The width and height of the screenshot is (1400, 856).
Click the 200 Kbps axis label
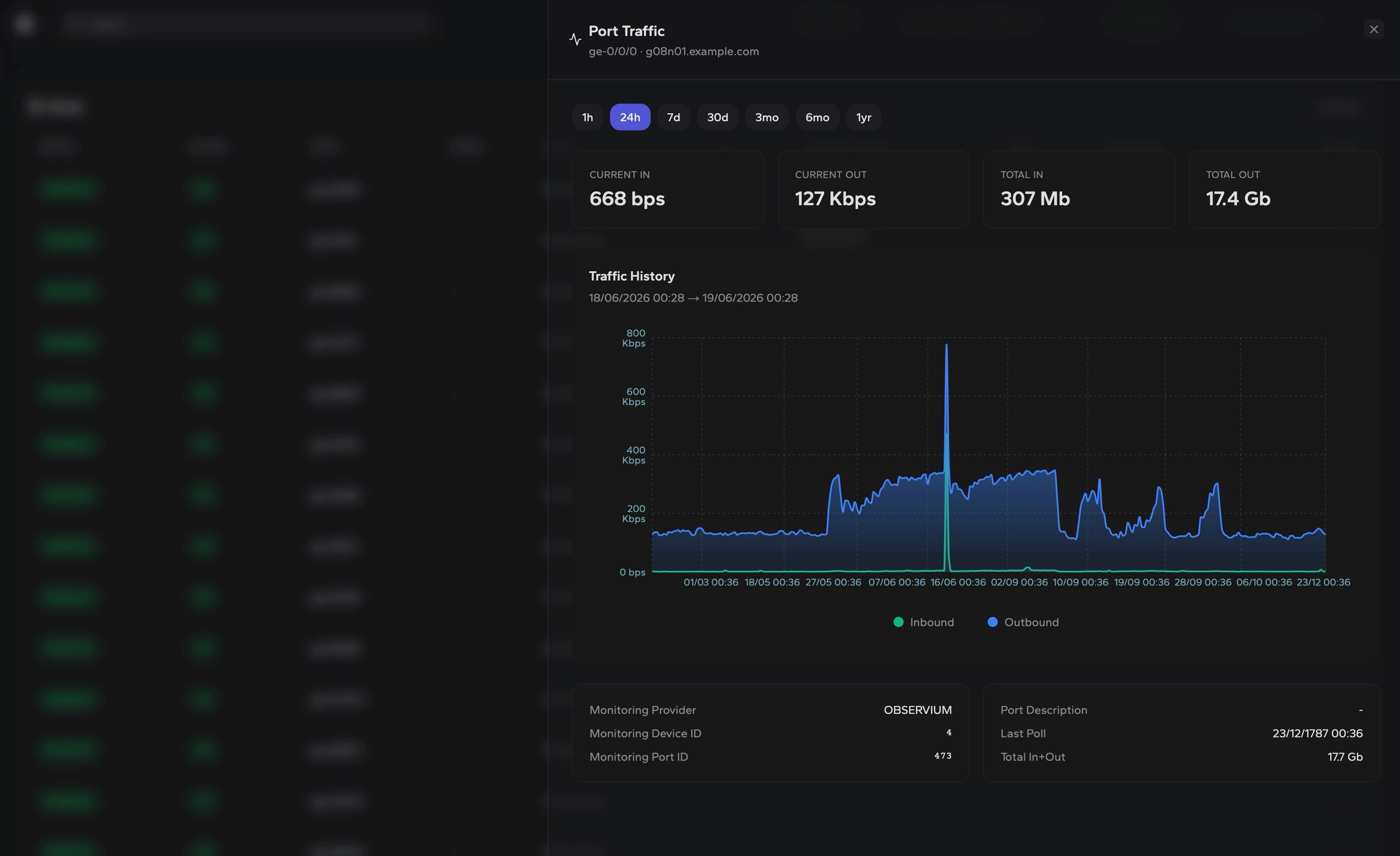(634, 514)
